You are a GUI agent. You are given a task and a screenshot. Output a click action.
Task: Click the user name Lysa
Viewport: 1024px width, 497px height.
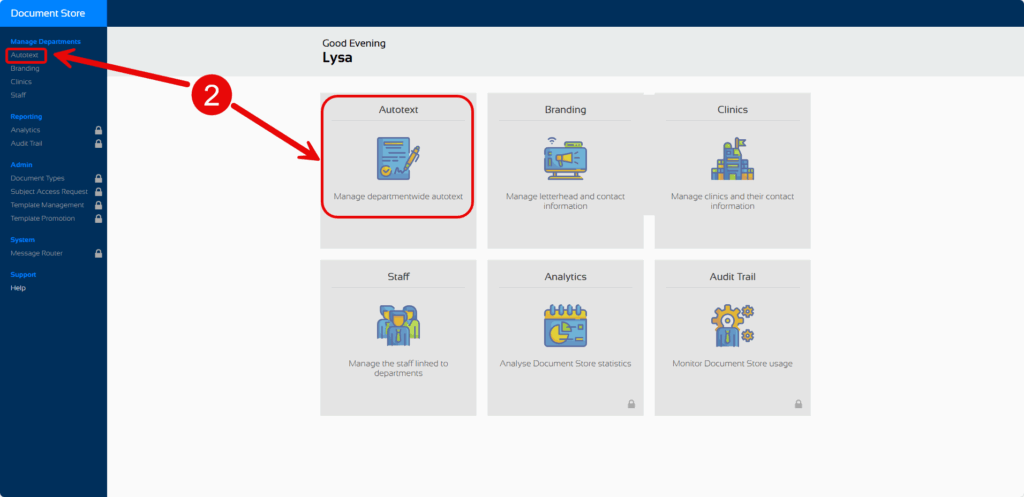[x=337, y=58]
